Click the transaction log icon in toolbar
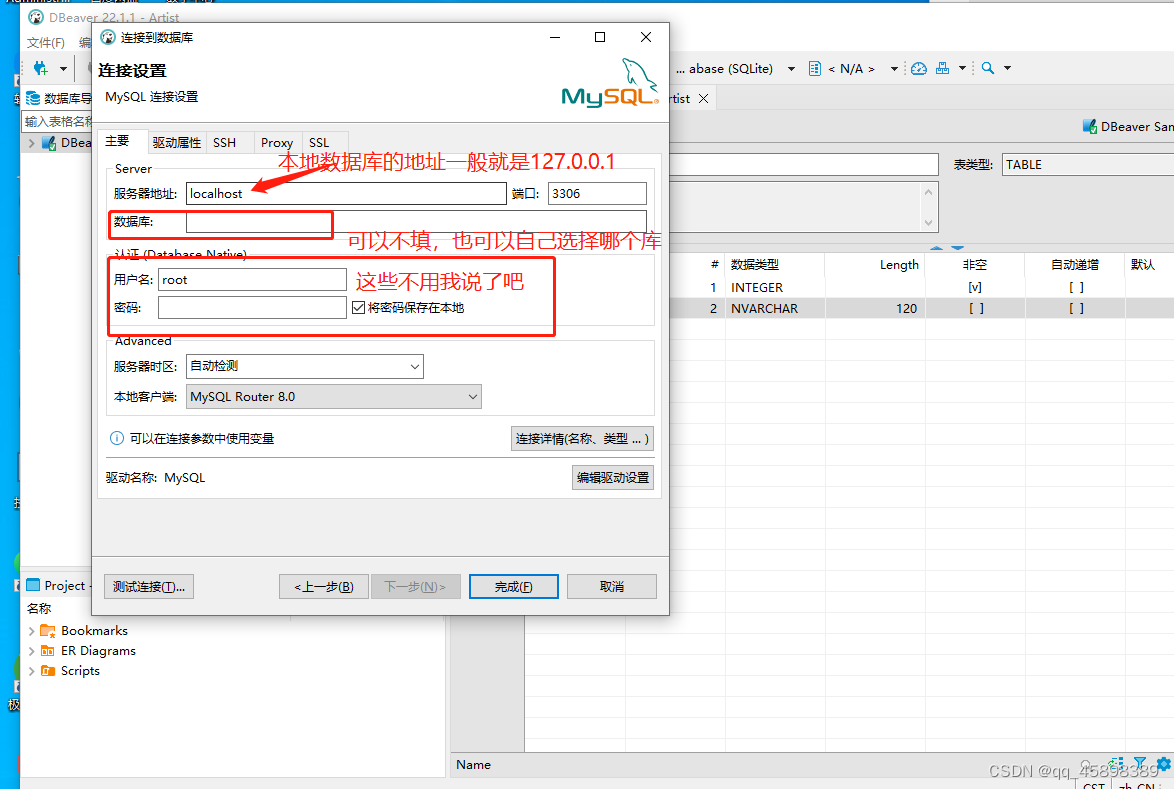 (x=943, y=69)
